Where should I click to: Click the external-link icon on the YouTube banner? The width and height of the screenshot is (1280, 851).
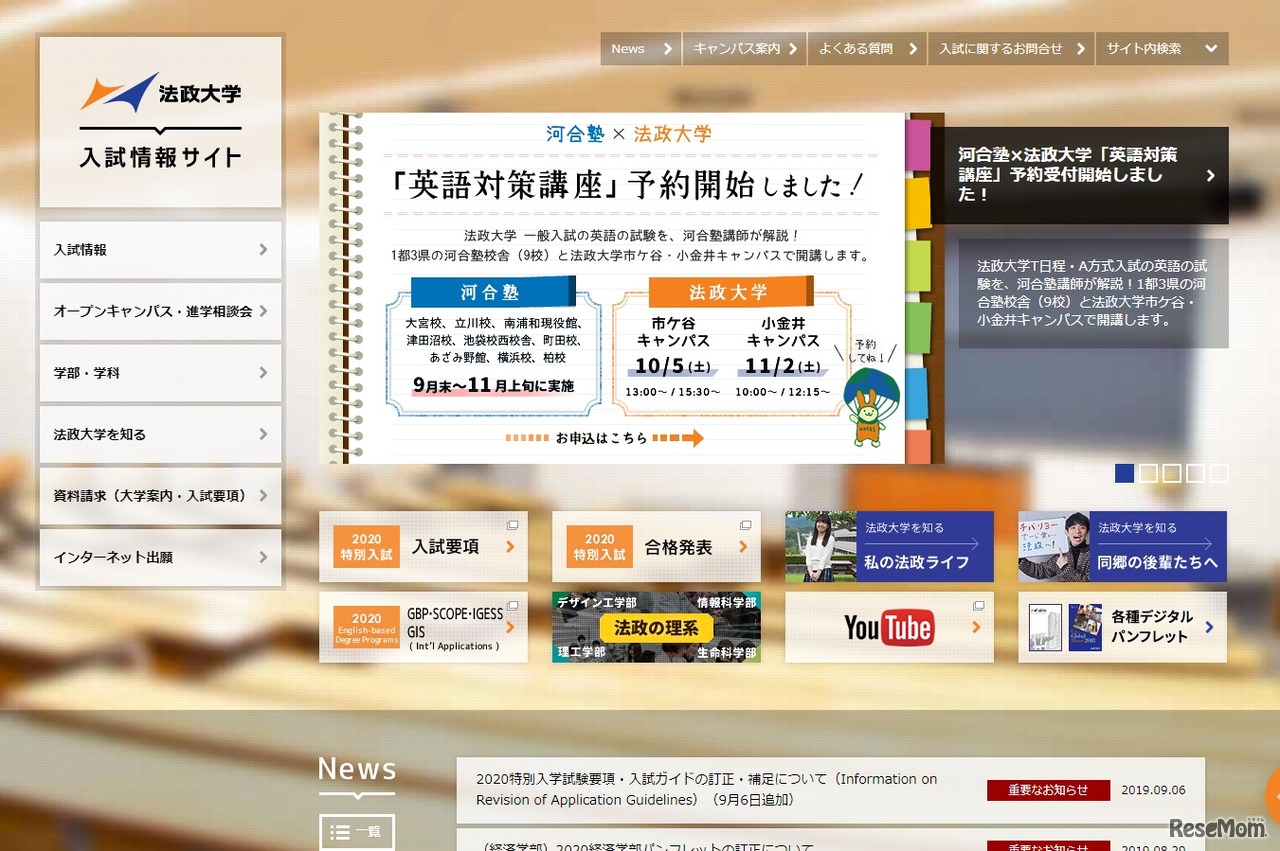(978, 604)
